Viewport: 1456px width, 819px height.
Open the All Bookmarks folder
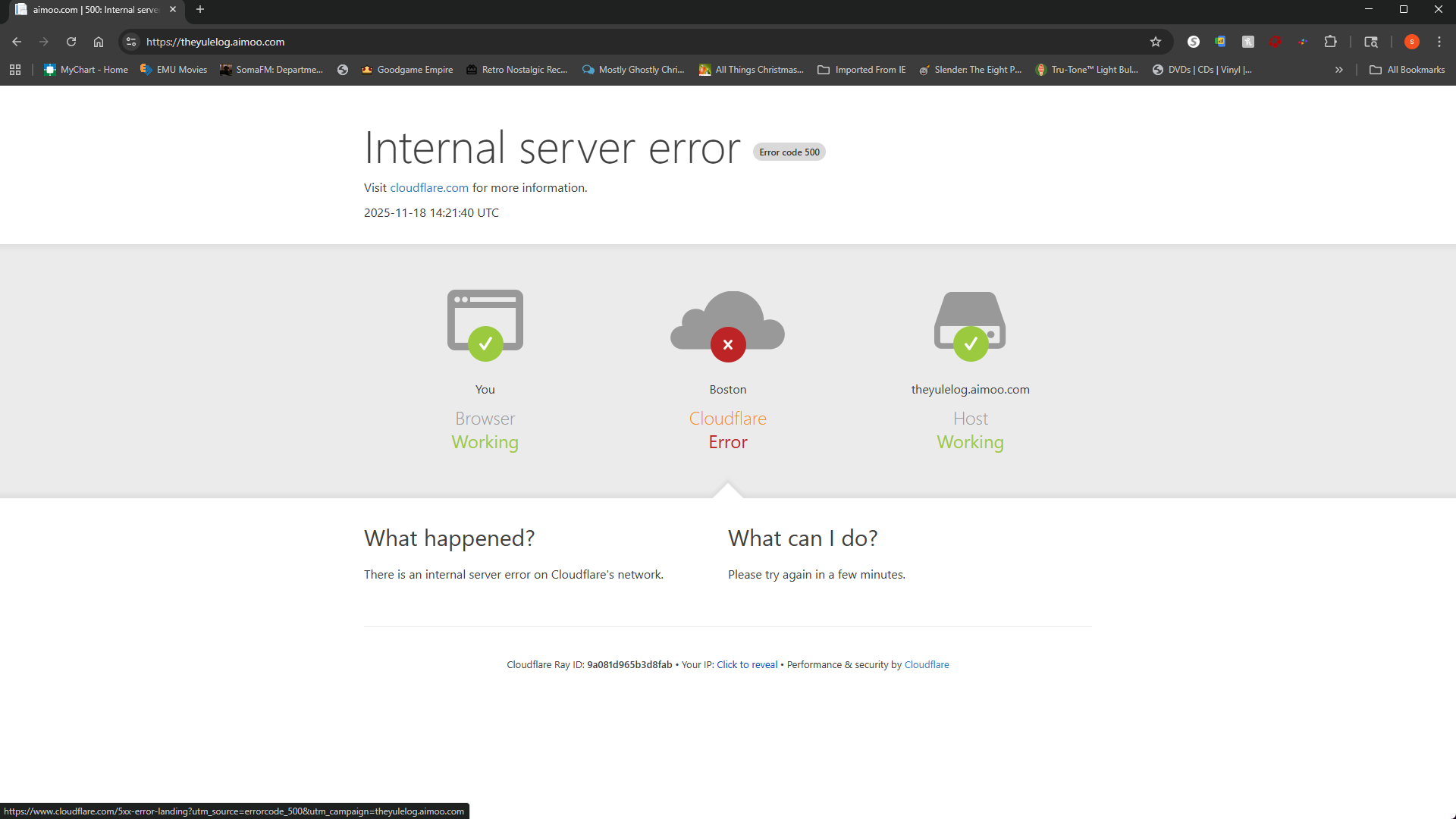[x=1407, y=70]
